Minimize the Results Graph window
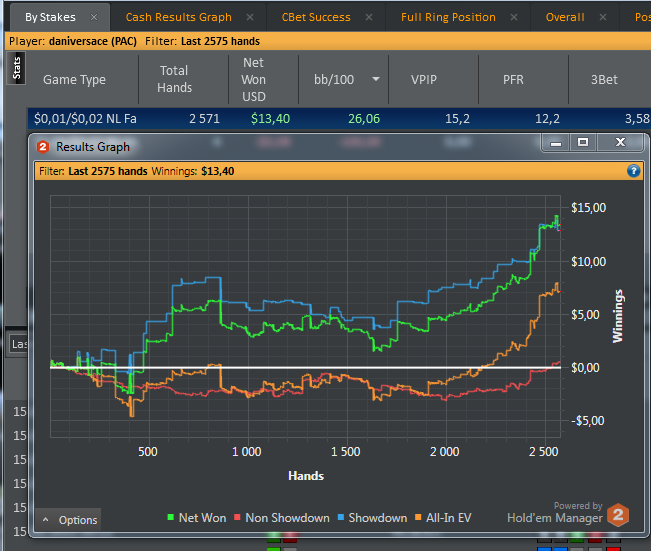 (556, 143)
